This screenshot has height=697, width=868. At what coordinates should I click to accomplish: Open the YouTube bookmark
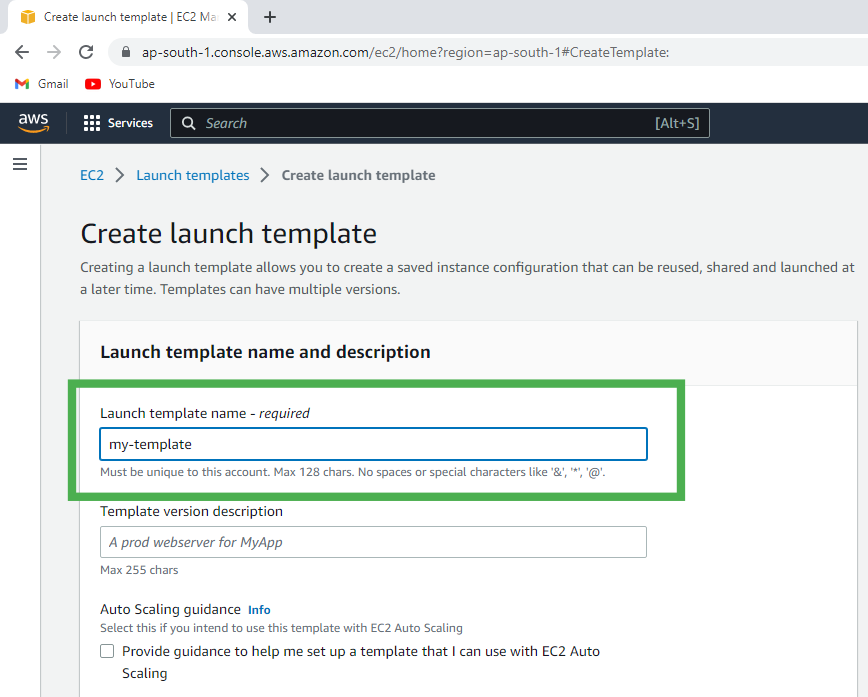click(x=120, y=84)
